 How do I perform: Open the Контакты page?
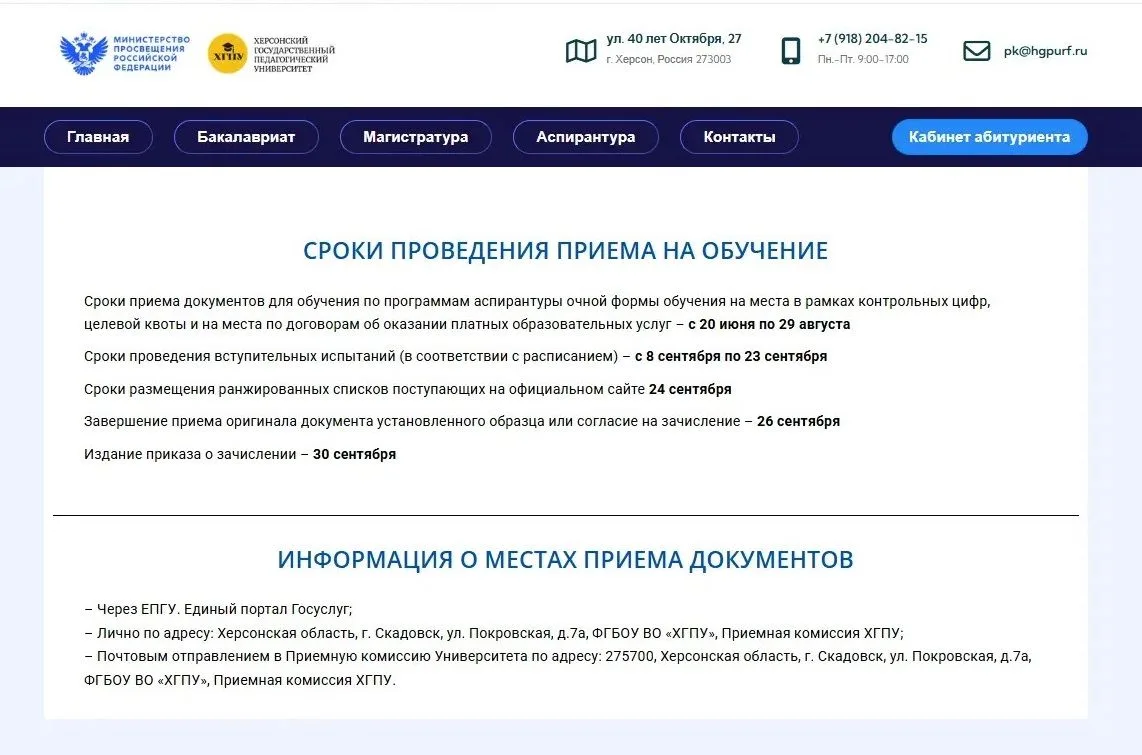739,137
